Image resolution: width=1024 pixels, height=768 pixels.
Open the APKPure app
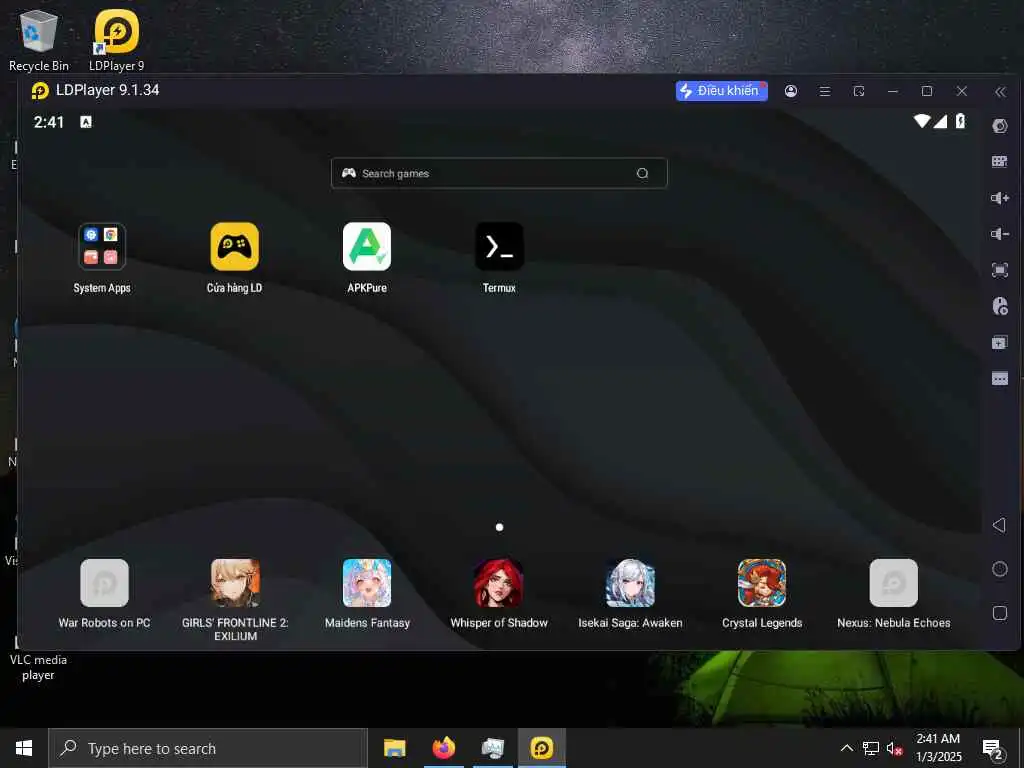coord(367,247)
